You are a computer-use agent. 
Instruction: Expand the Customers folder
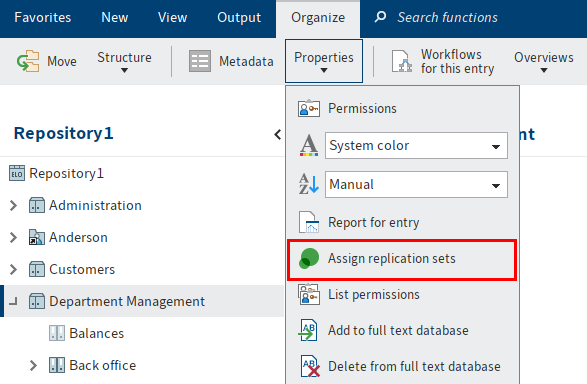click(13, 269)
